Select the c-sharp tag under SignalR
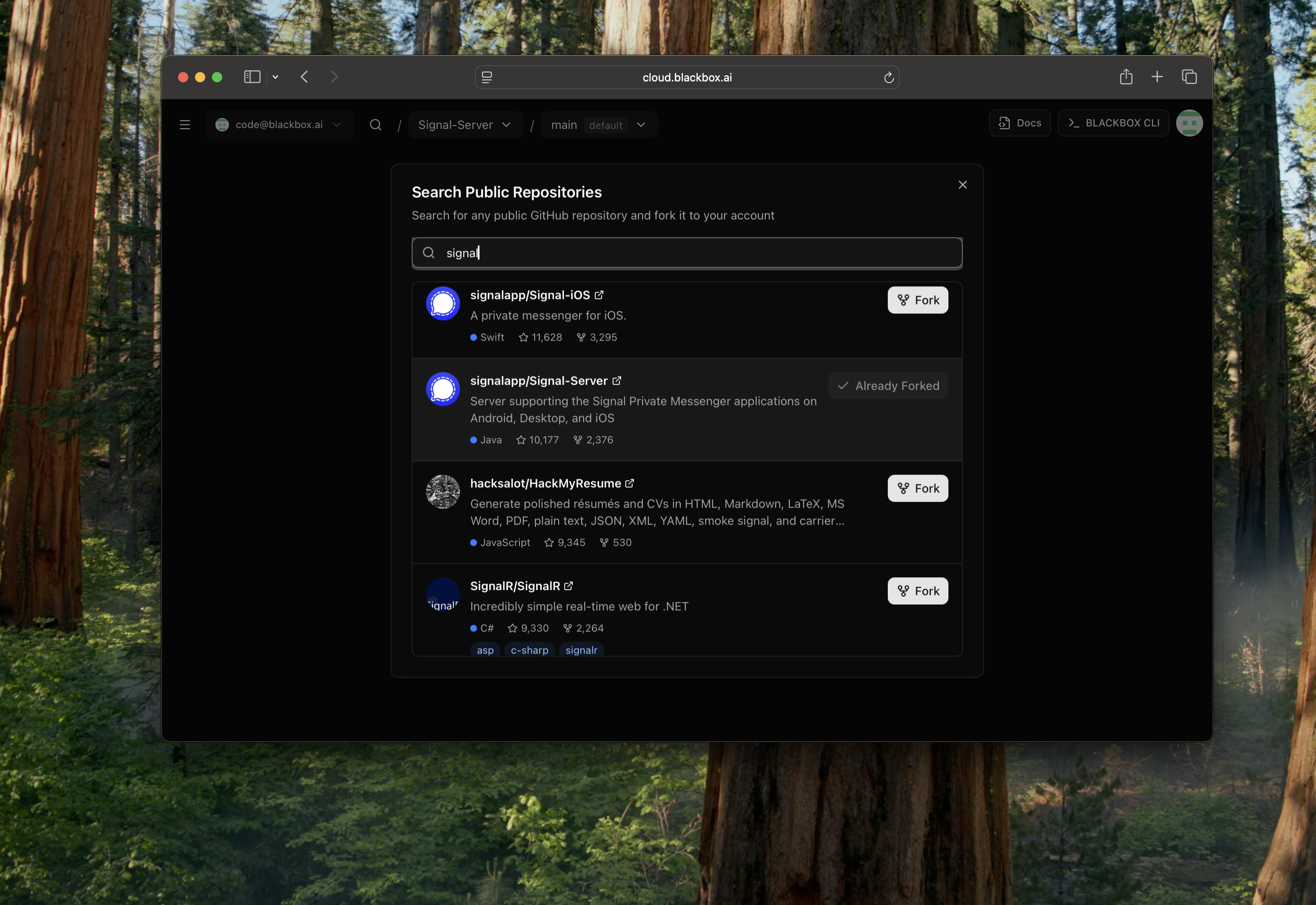 [x=529, y=650]
